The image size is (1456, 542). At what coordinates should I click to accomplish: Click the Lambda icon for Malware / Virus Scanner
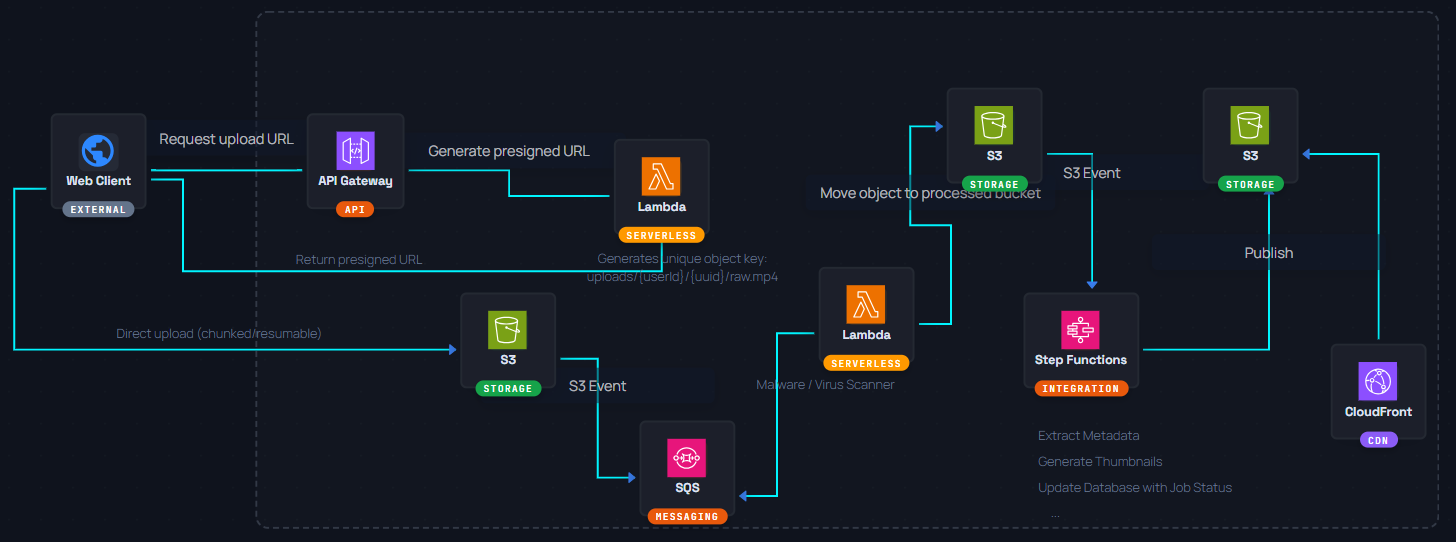pyautogui.click(x=866, y=305)
